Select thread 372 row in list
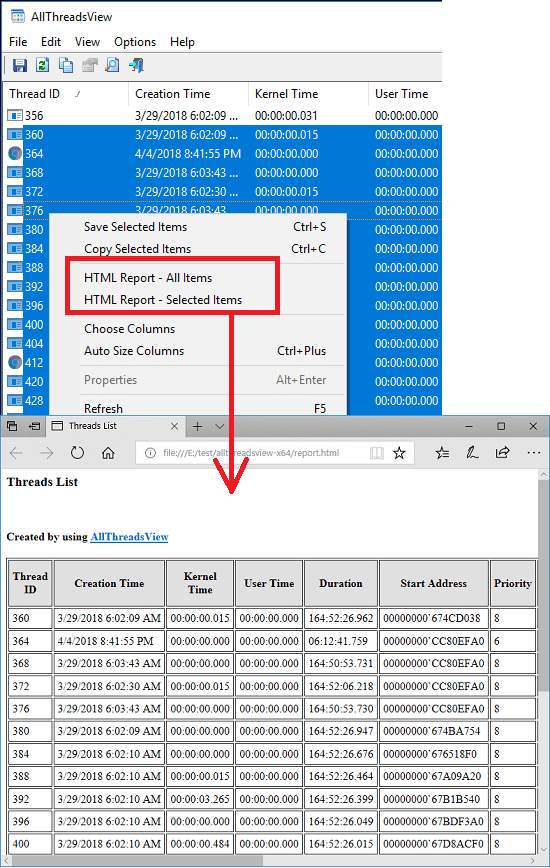 point(222,192)
